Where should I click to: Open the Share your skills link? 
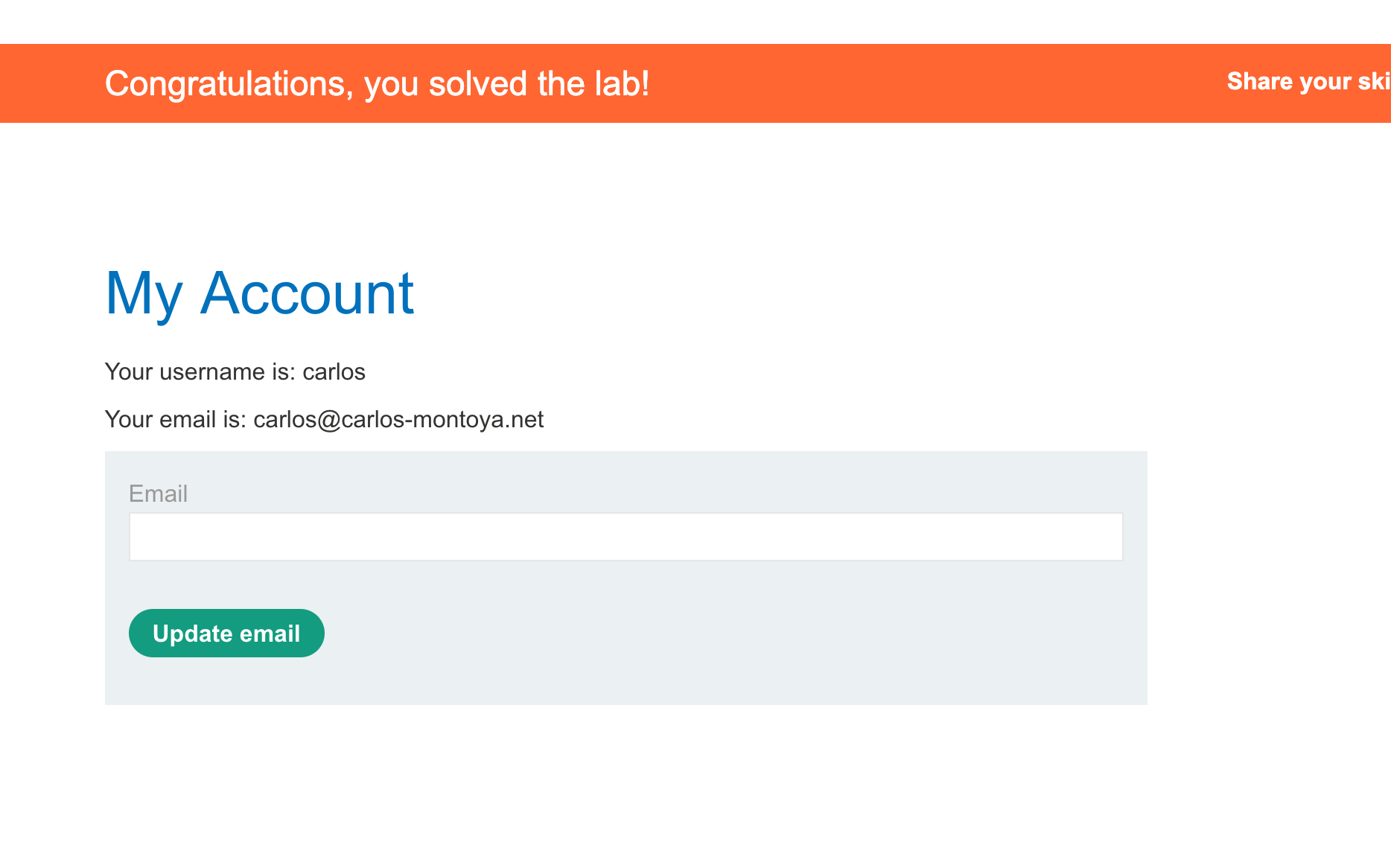tap(1308, 81)
